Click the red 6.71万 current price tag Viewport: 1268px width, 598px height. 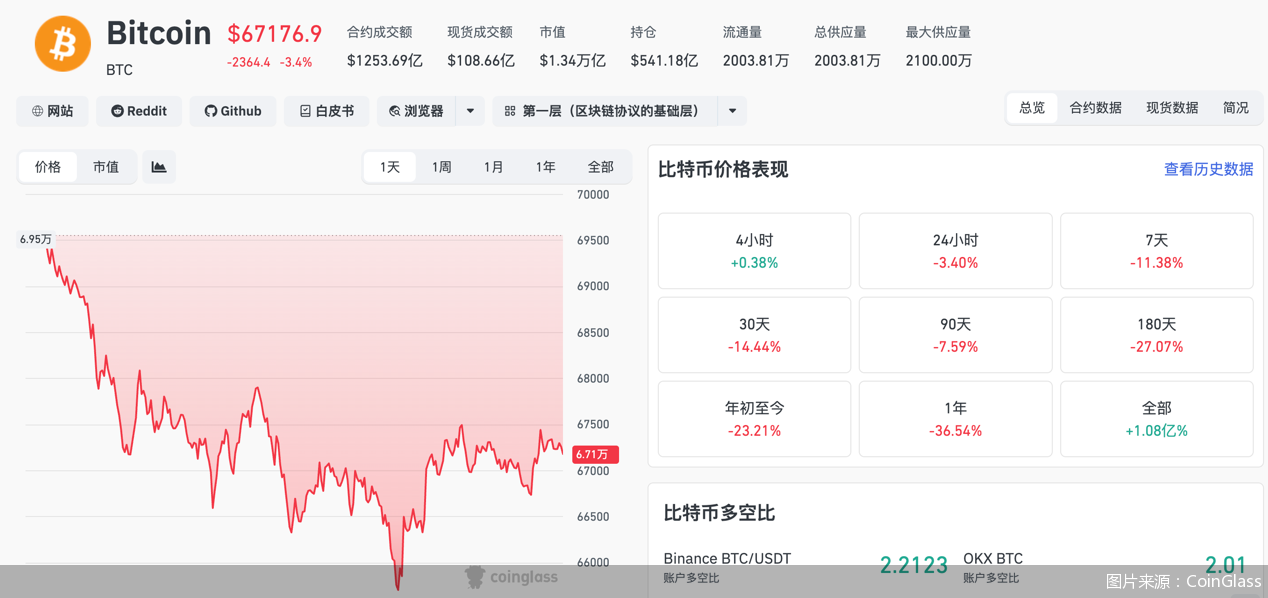596,455
